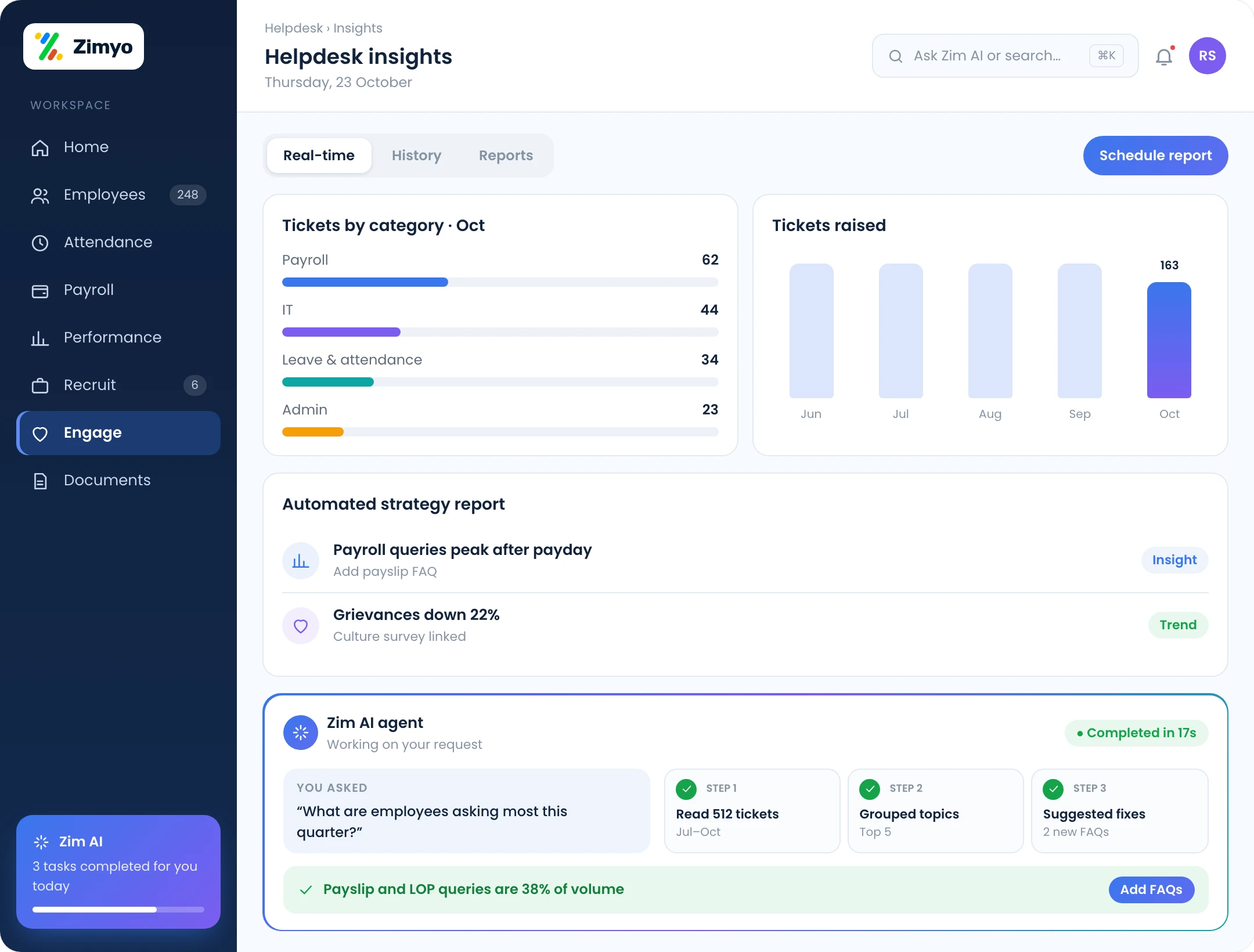Viewport: 1254px width, 952px height.
Task: Click the 163 label above Oct bar
Action: (1169, 265)
